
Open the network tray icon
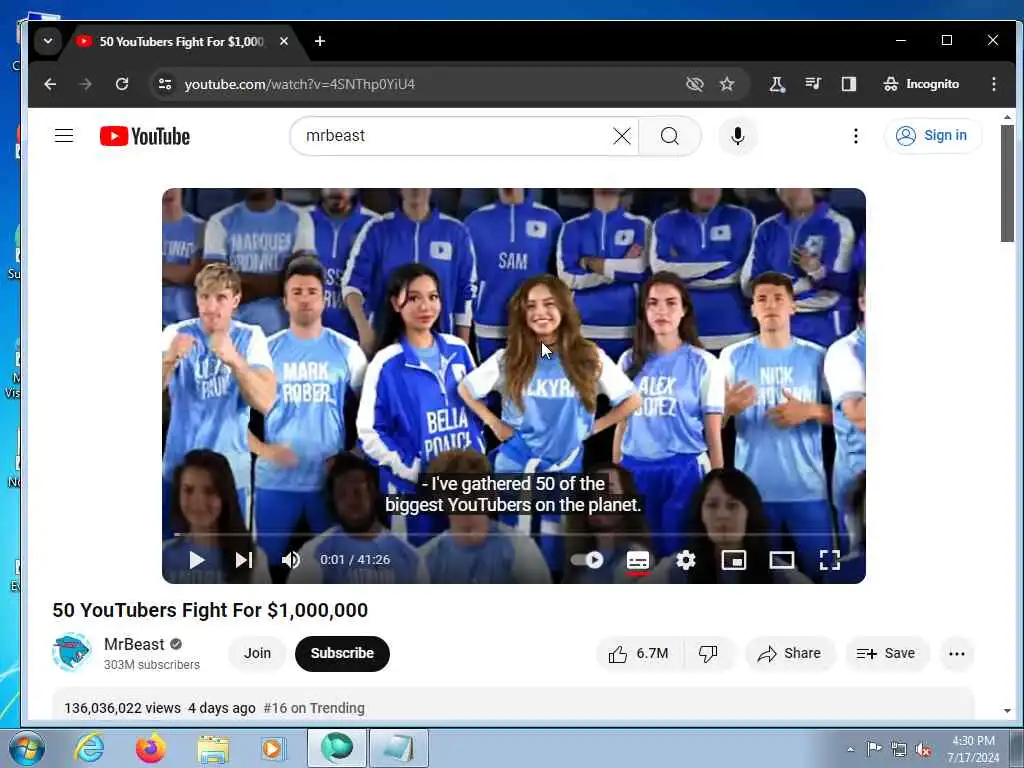899,750
